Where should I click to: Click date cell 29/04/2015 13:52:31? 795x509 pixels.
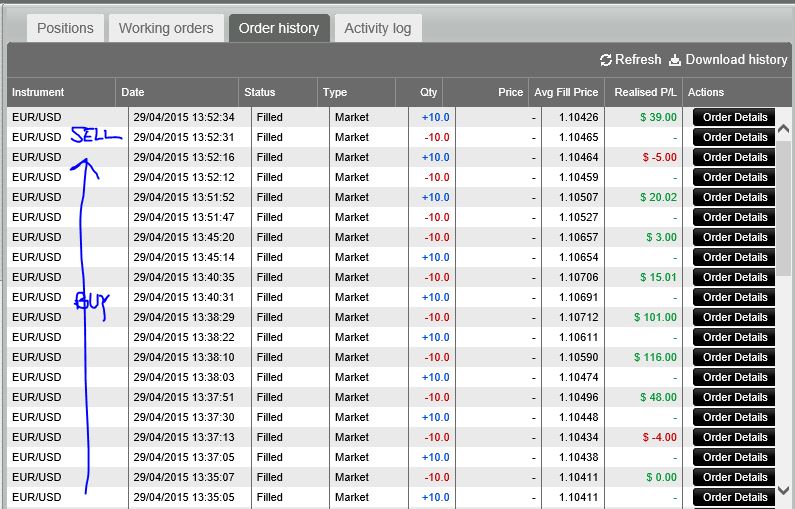click(184, 137)
